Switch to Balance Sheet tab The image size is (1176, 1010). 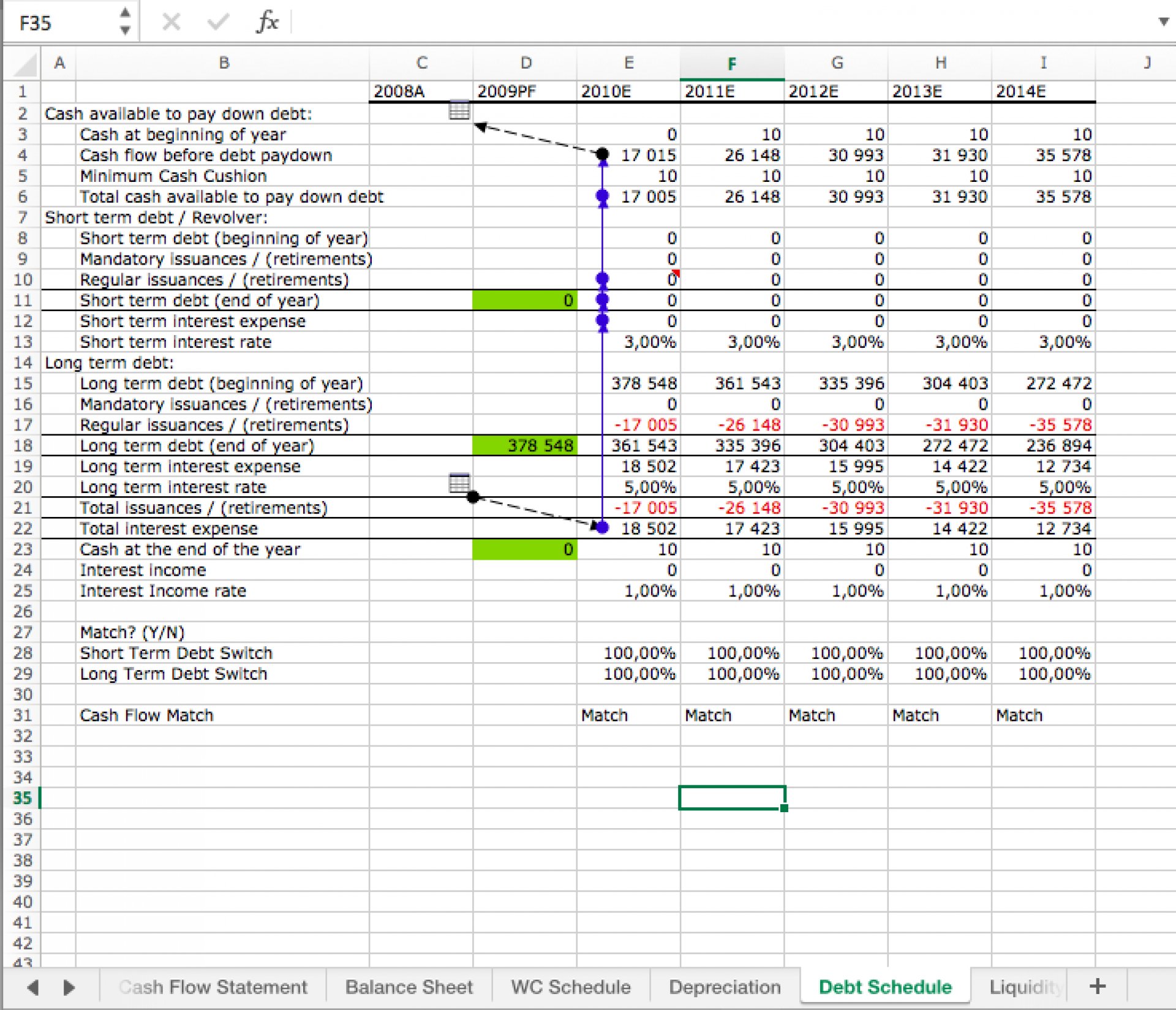[x=409, y=987]
